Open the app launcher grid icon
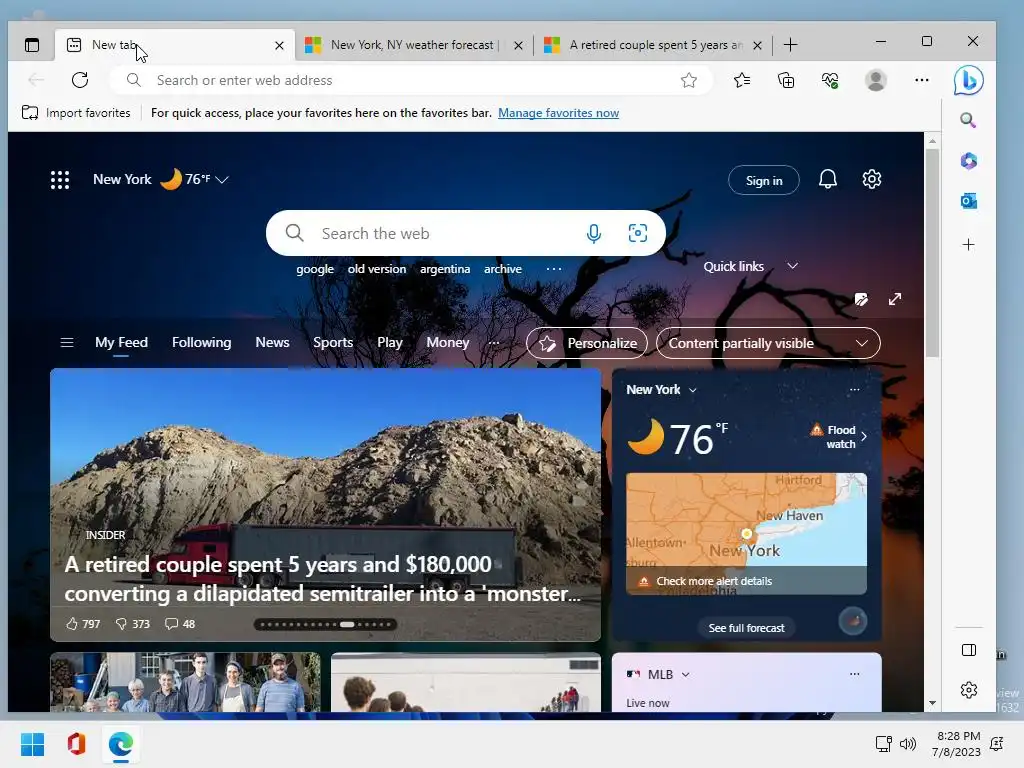 [x=60, y=180]
